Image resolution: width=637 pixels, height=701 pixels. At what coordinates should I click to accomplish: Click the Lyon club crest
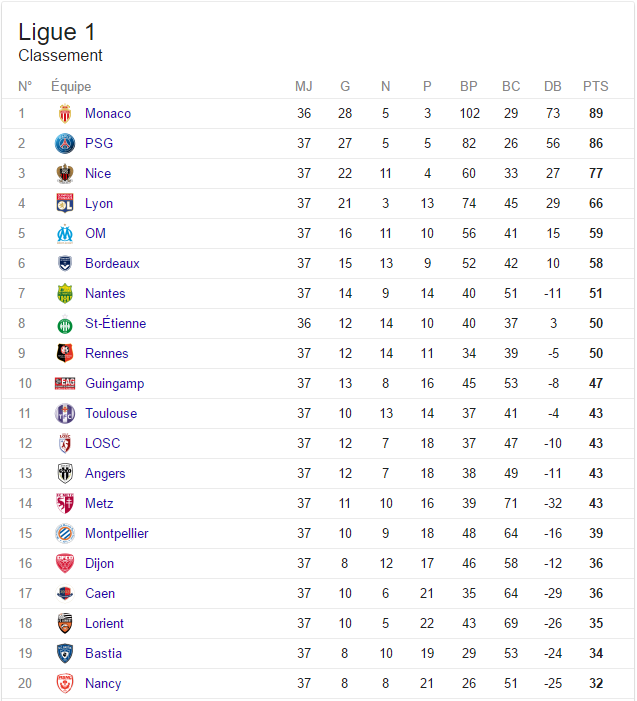point(65,203)
